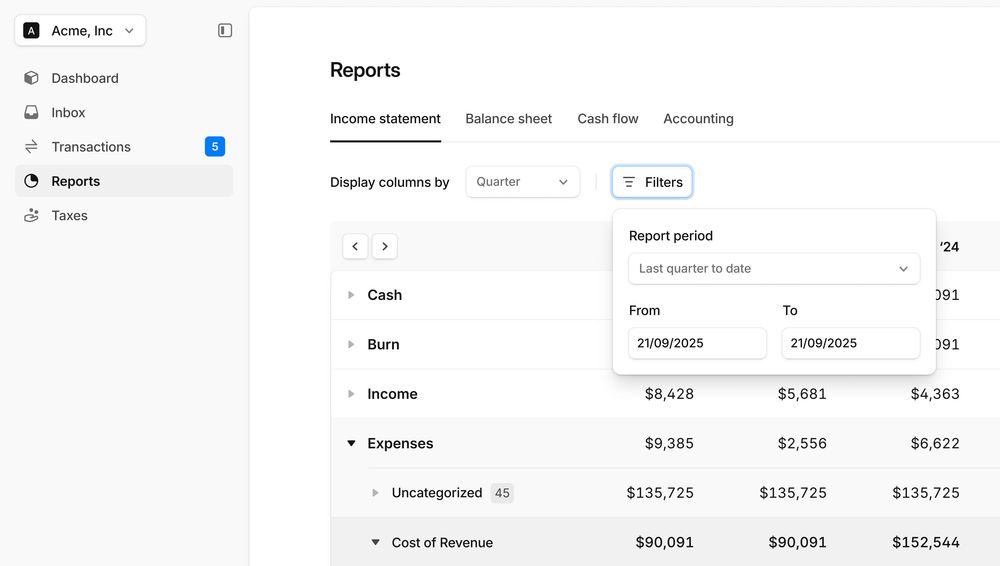
Task: Click the Transactions badge showing 5
Action: pos(215,147)
